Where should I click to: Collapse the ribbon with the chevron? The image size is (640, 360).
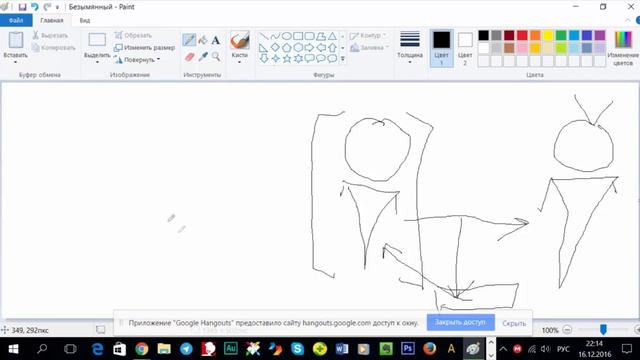coord(628,20)
